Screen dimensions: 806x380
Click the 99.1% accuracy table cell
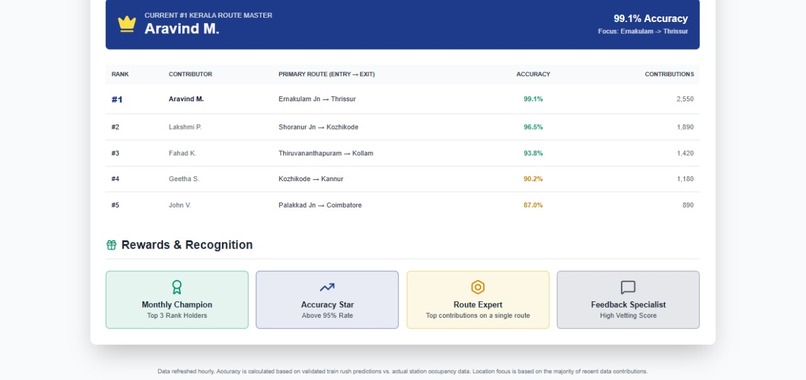(533, 99)
